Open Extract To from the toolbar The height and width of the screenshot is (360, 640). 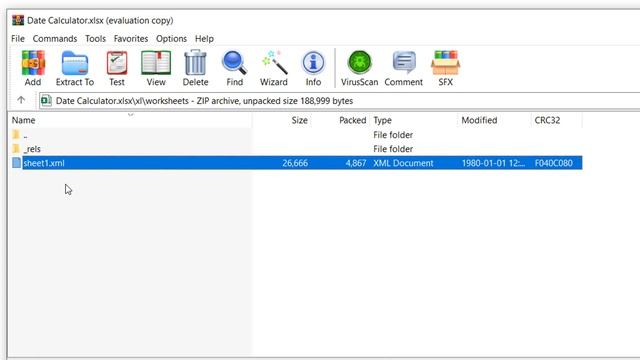coord(75,68)
